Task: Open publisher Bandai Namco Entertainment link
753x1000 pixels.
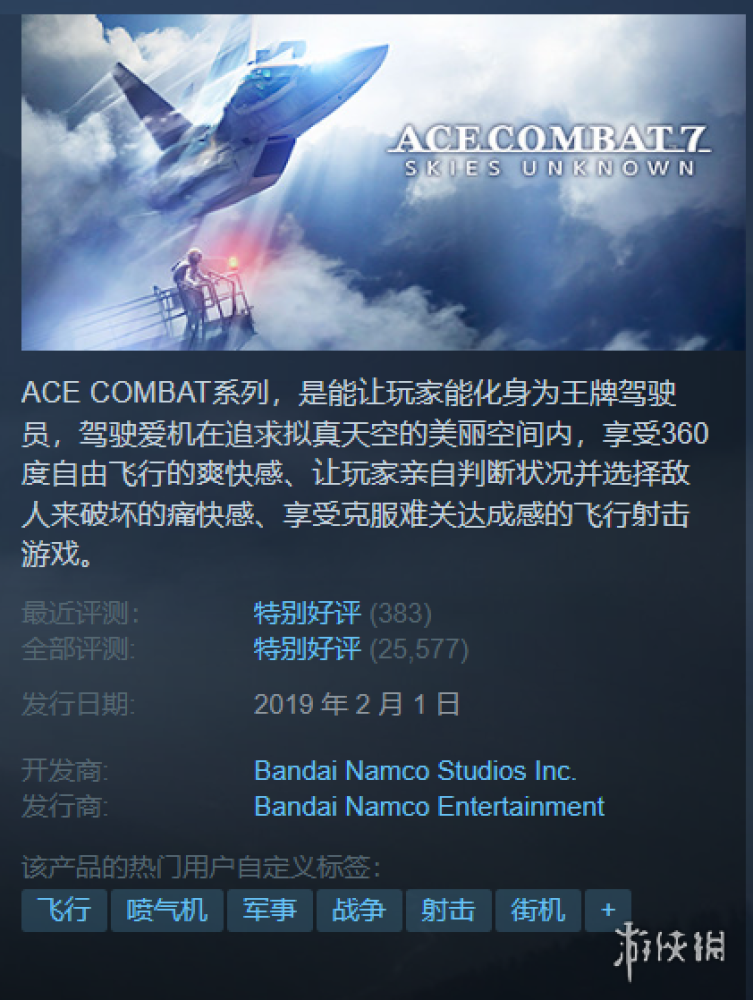Action: point(429,807)
